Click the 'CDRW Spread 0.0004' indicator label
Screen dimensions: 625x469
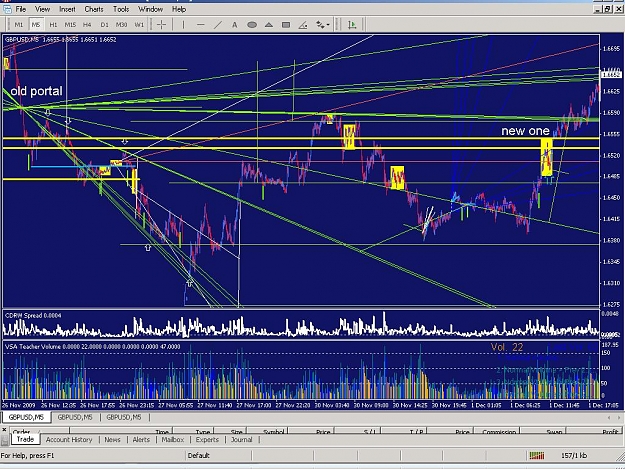pyautogui.click(x=33, y=316)
